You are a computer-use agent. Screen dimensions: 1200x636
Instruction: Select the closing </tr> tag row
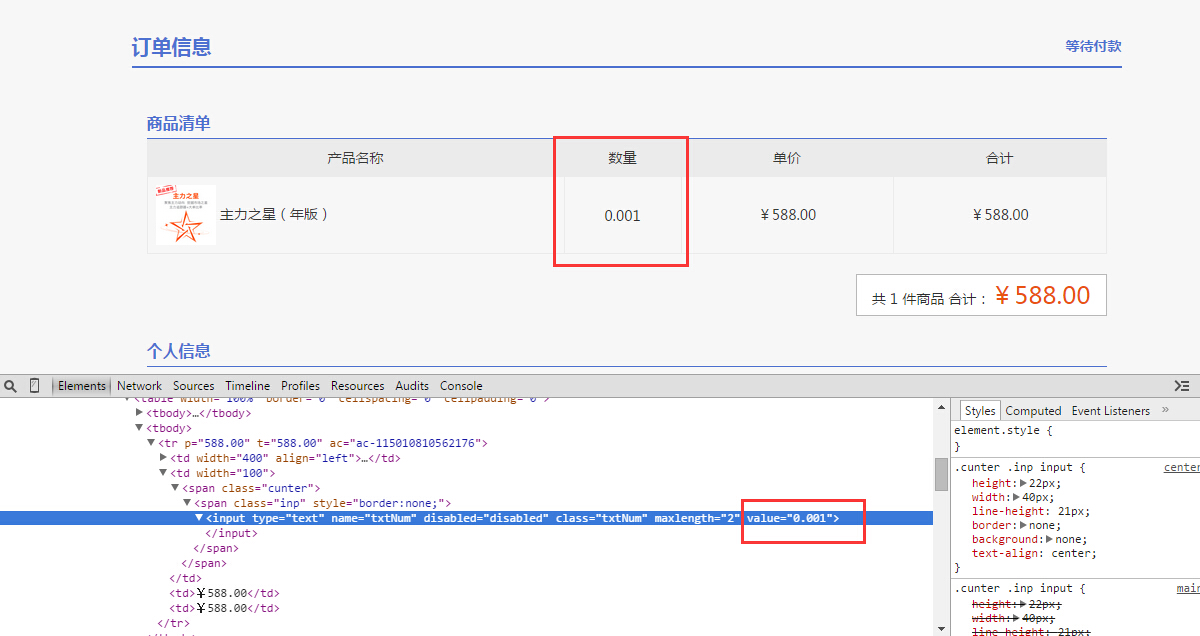point(173,623)
